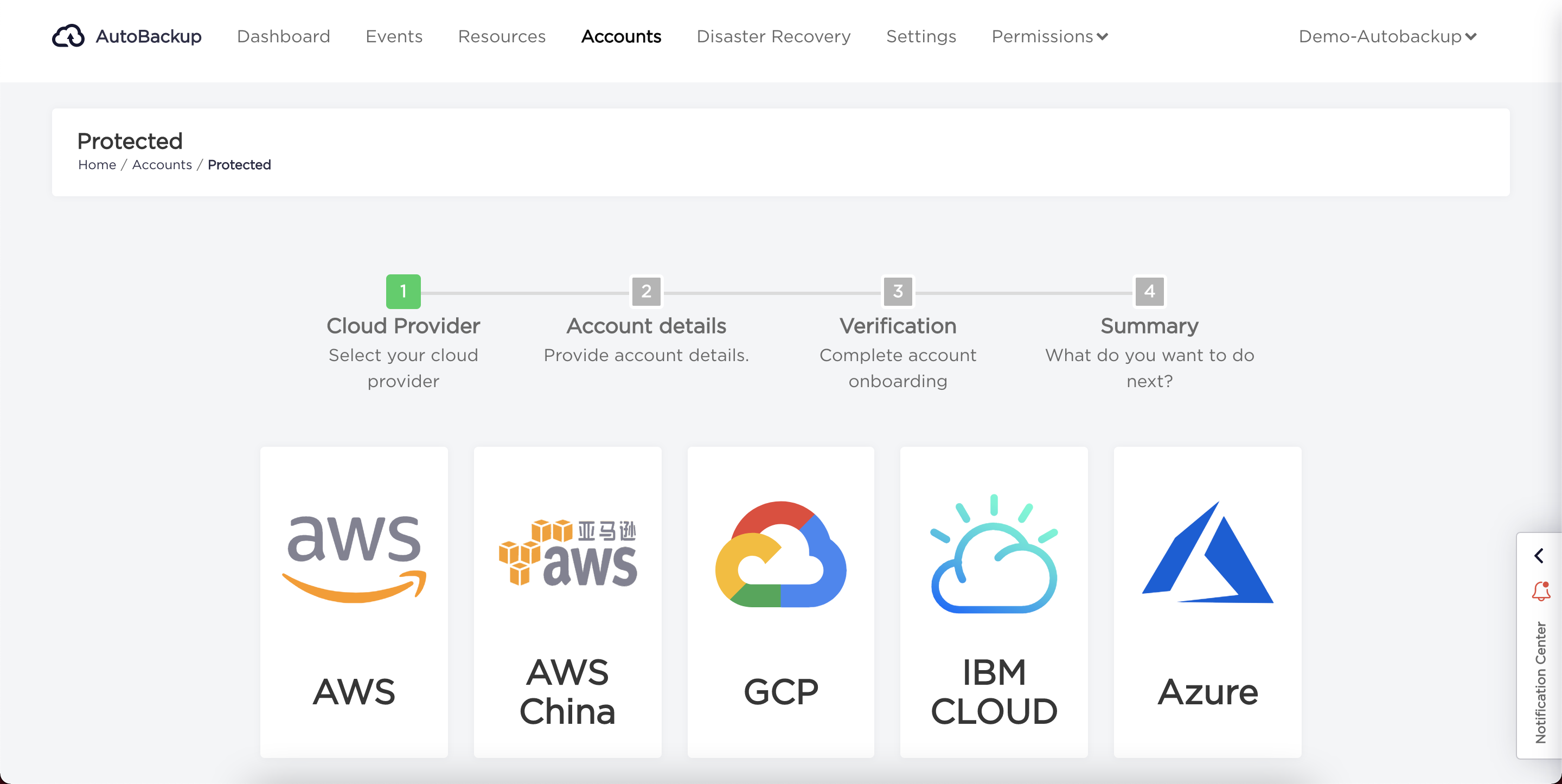The image size is (1562, 784).
Task: Select the IBM Cloud provider card
Action: [x=994, y=601]
